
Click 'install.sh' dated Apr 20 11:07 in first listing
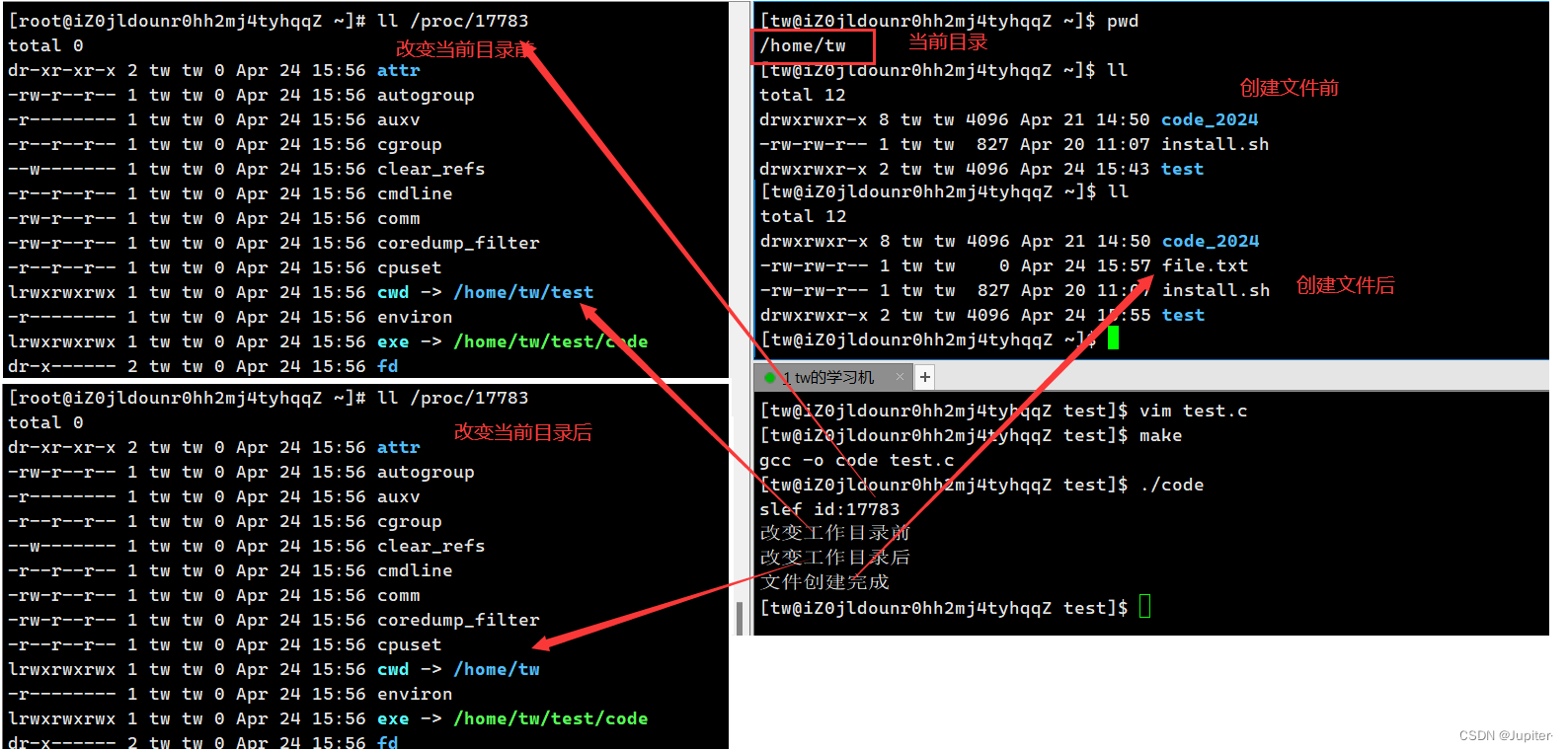[1215, 144]
